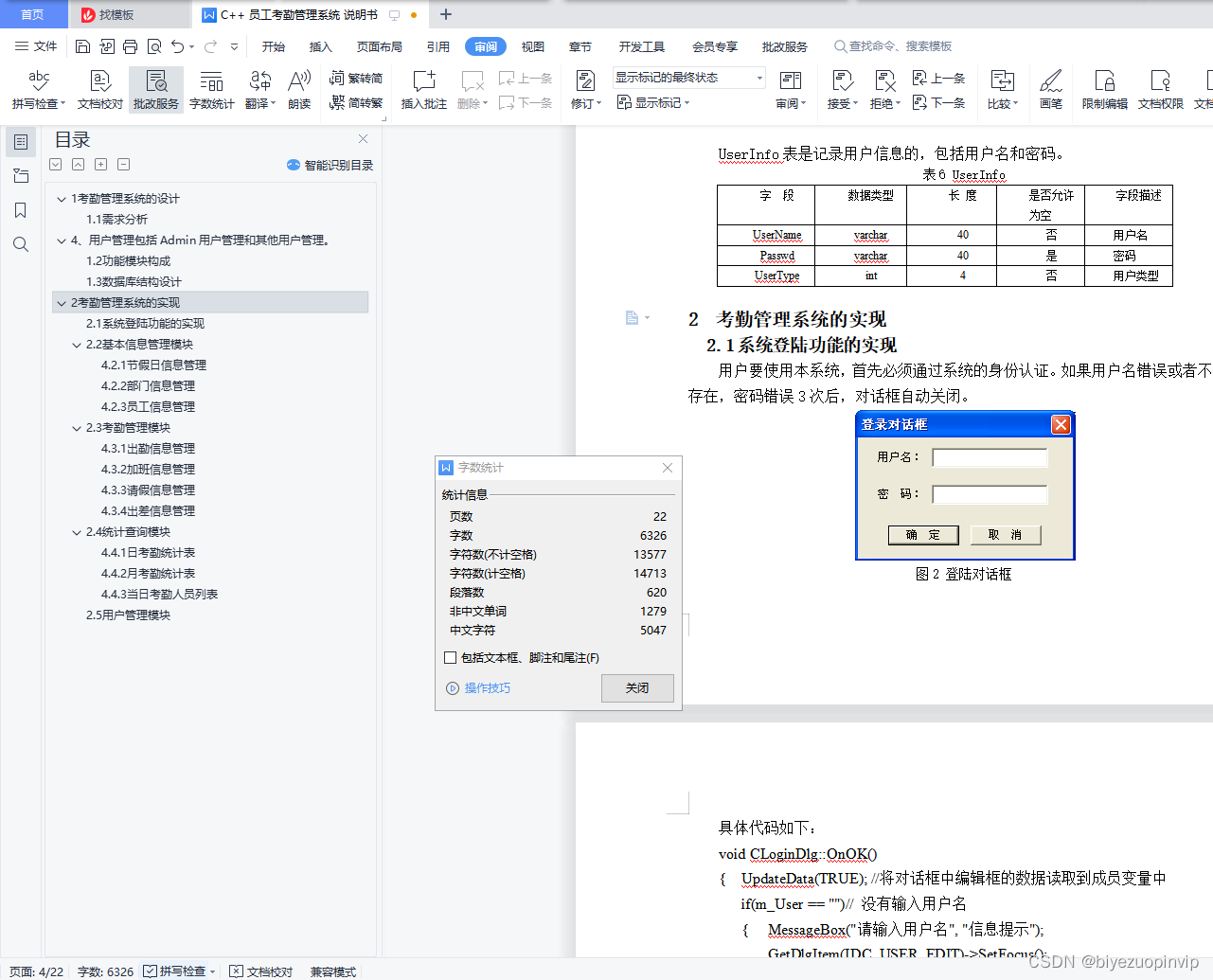
Task: Switch to the 页面布局 tab
Action: point(380,46)
